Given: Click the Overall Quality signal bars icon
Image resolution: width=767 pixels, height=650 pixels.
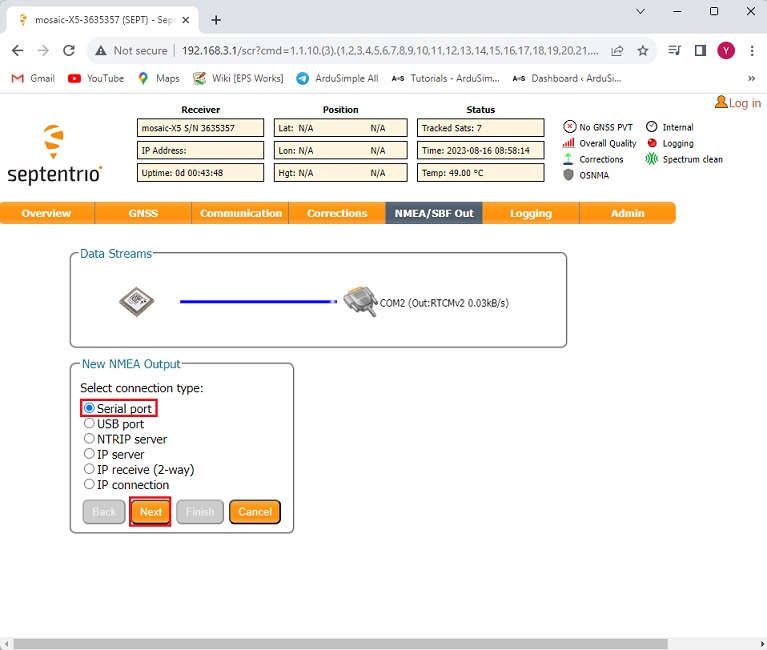Looking at the screenshot, I should [x=570, y=143].
